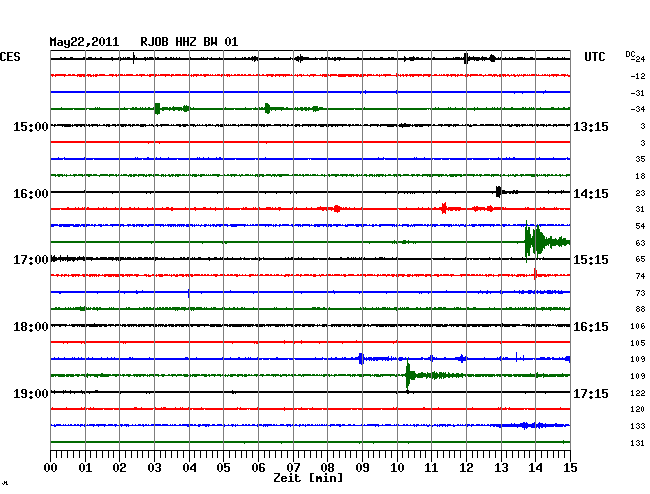
Task: Select the DC value 63
Action: click(x=640, y=243)
